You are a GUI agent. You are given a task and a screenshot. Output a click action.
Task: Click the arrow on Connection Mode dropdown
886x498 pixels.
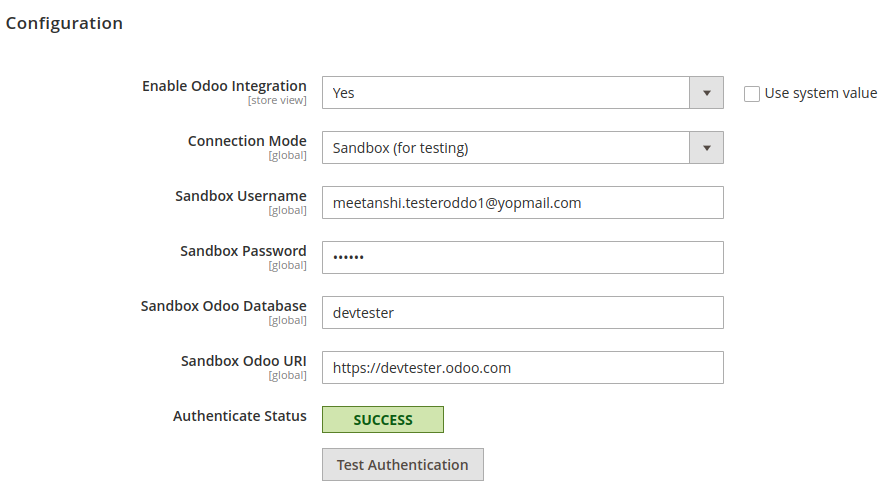[706, 148]
